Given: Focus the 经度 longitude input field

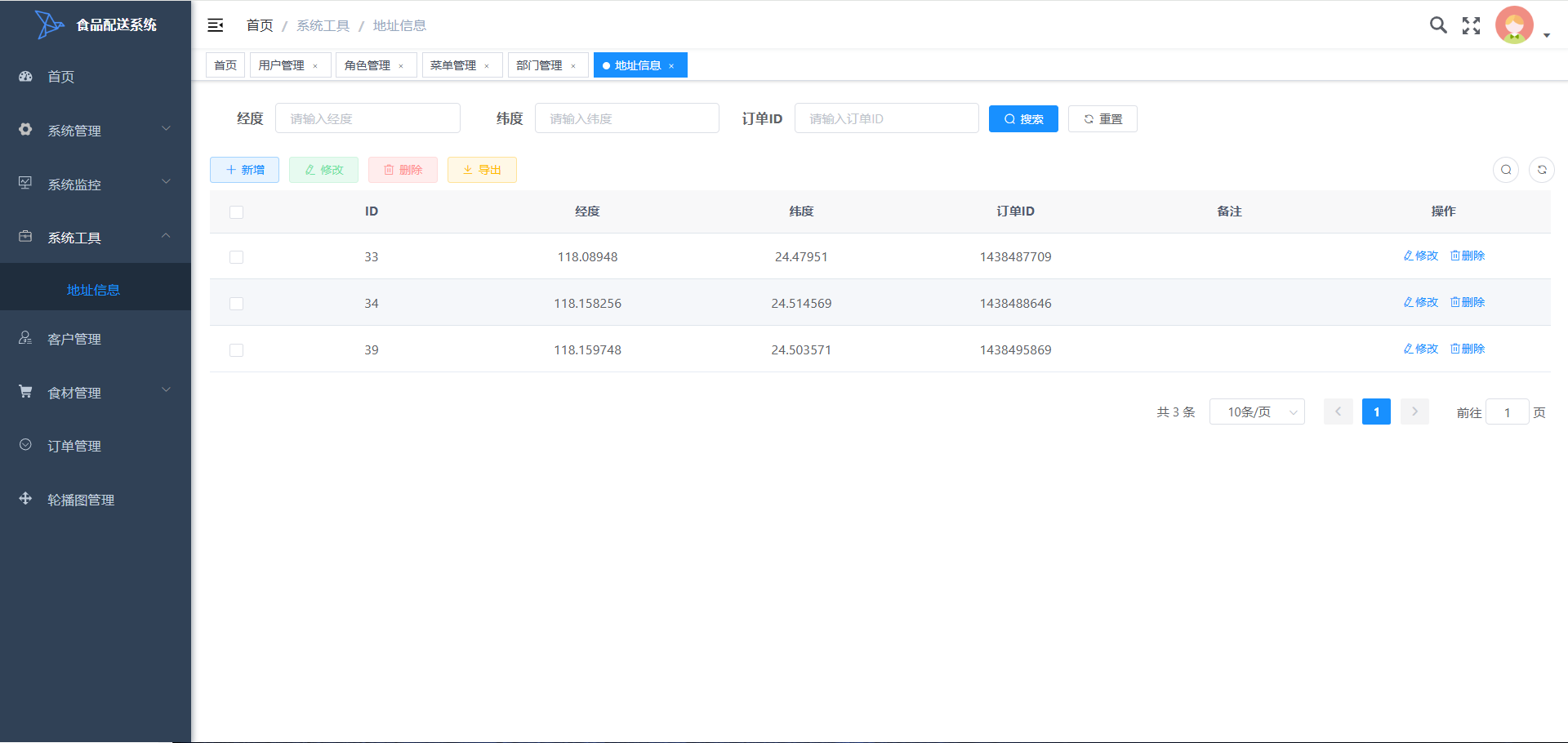Looking at the screenshot, I should pos(367,118).
